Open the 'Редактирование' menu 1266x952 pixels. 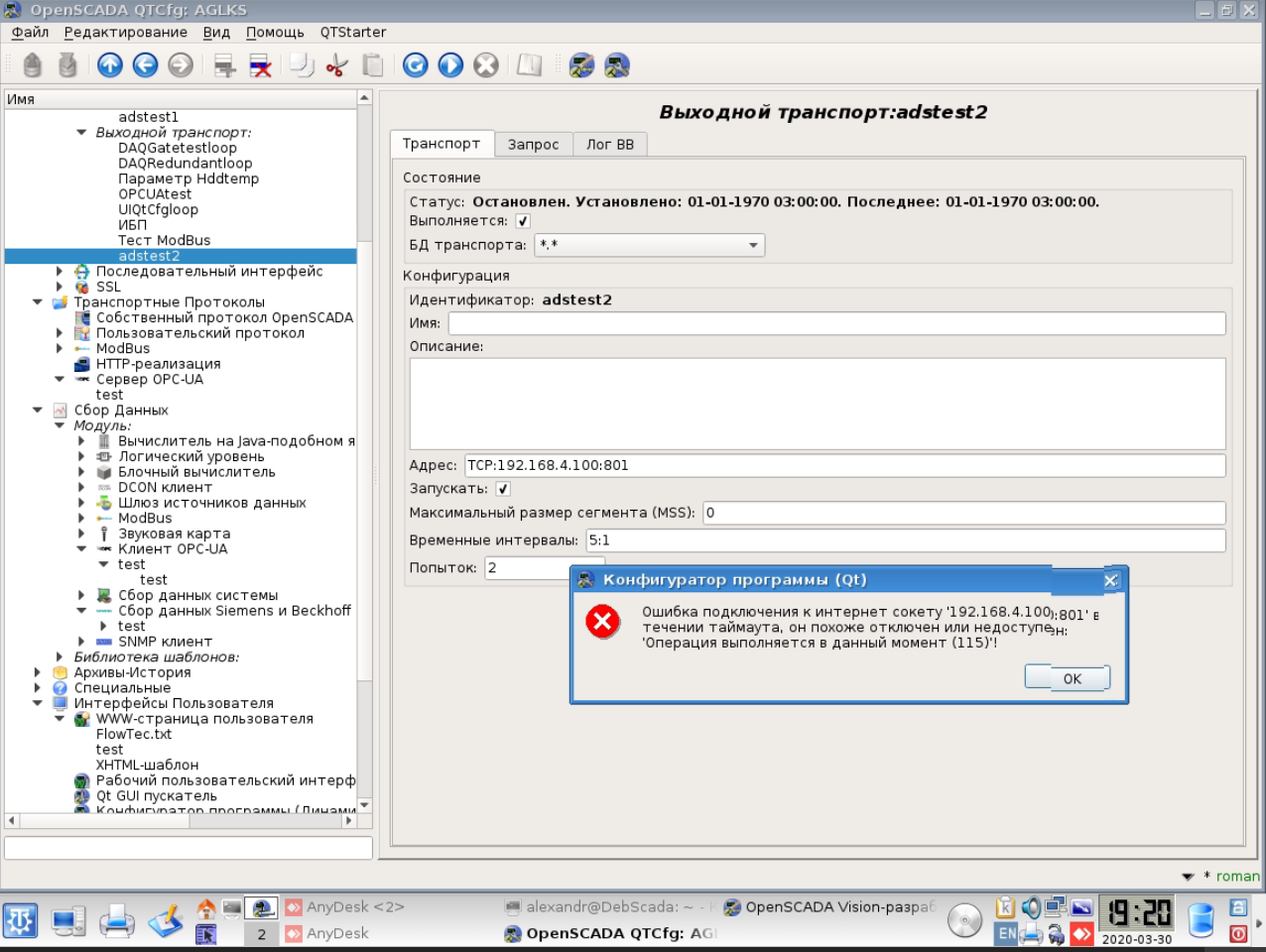click(125, 32)
